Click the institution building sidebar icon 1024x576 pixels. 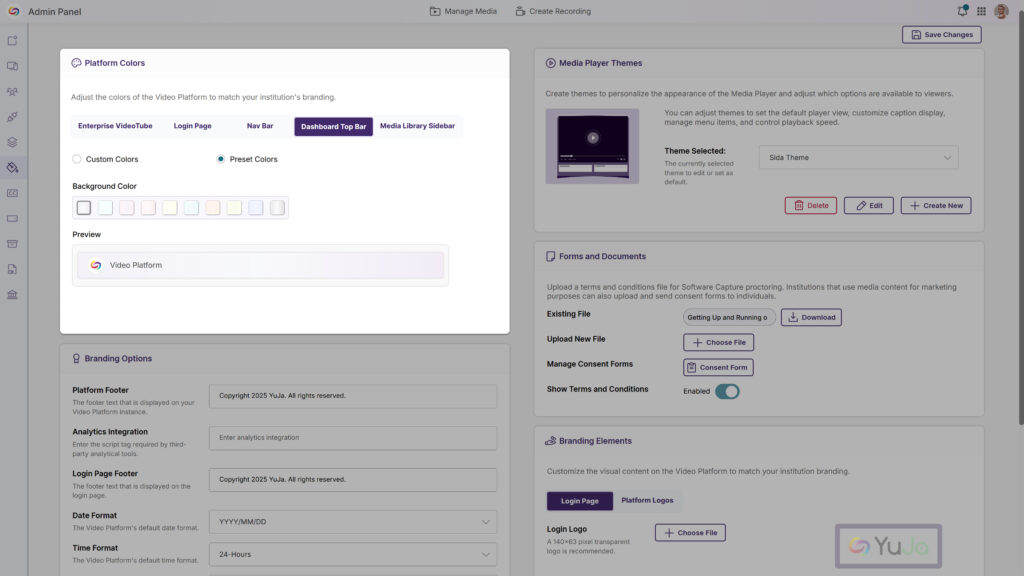click(x=12, y=295)
